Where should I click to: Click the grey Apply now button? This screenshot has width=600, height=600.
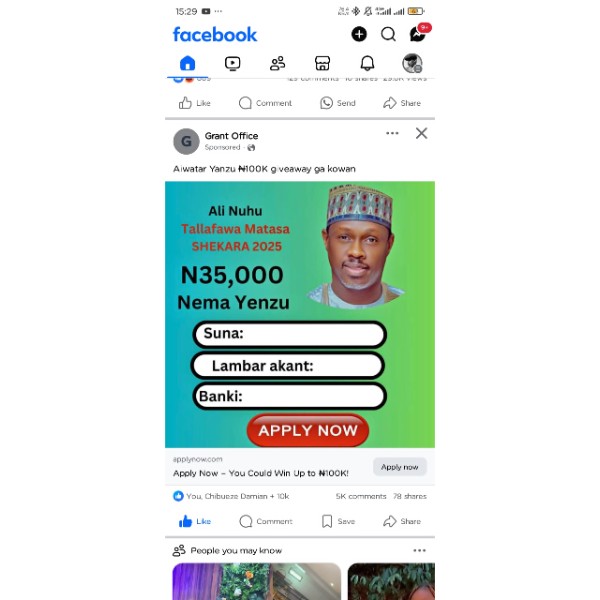(x=399, y=467)
